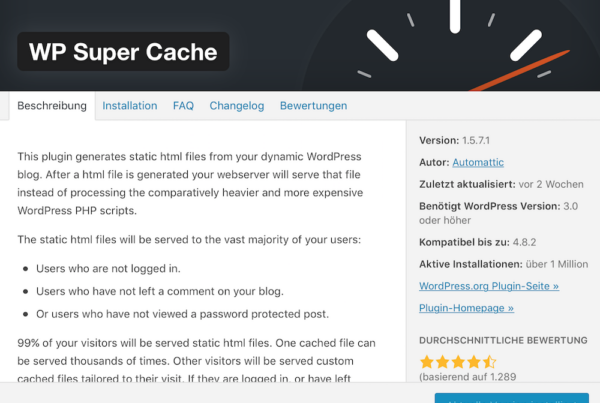
Task: Click the first rating star
Action: pyautogui.click(x=427, y=361)
